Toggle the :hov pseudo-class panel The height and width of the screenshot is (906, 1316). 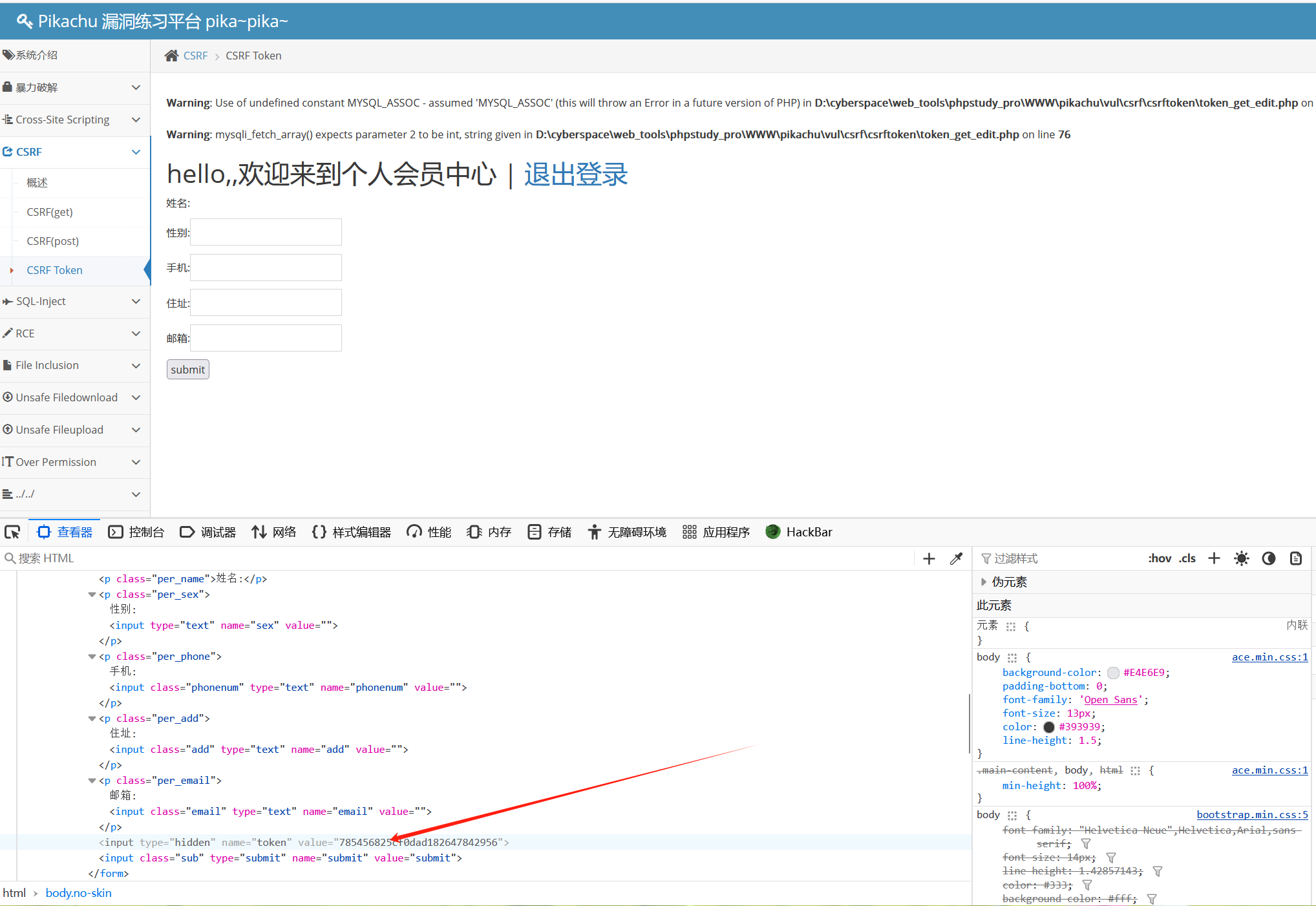pyautogui.click(x=1159, y=558)
